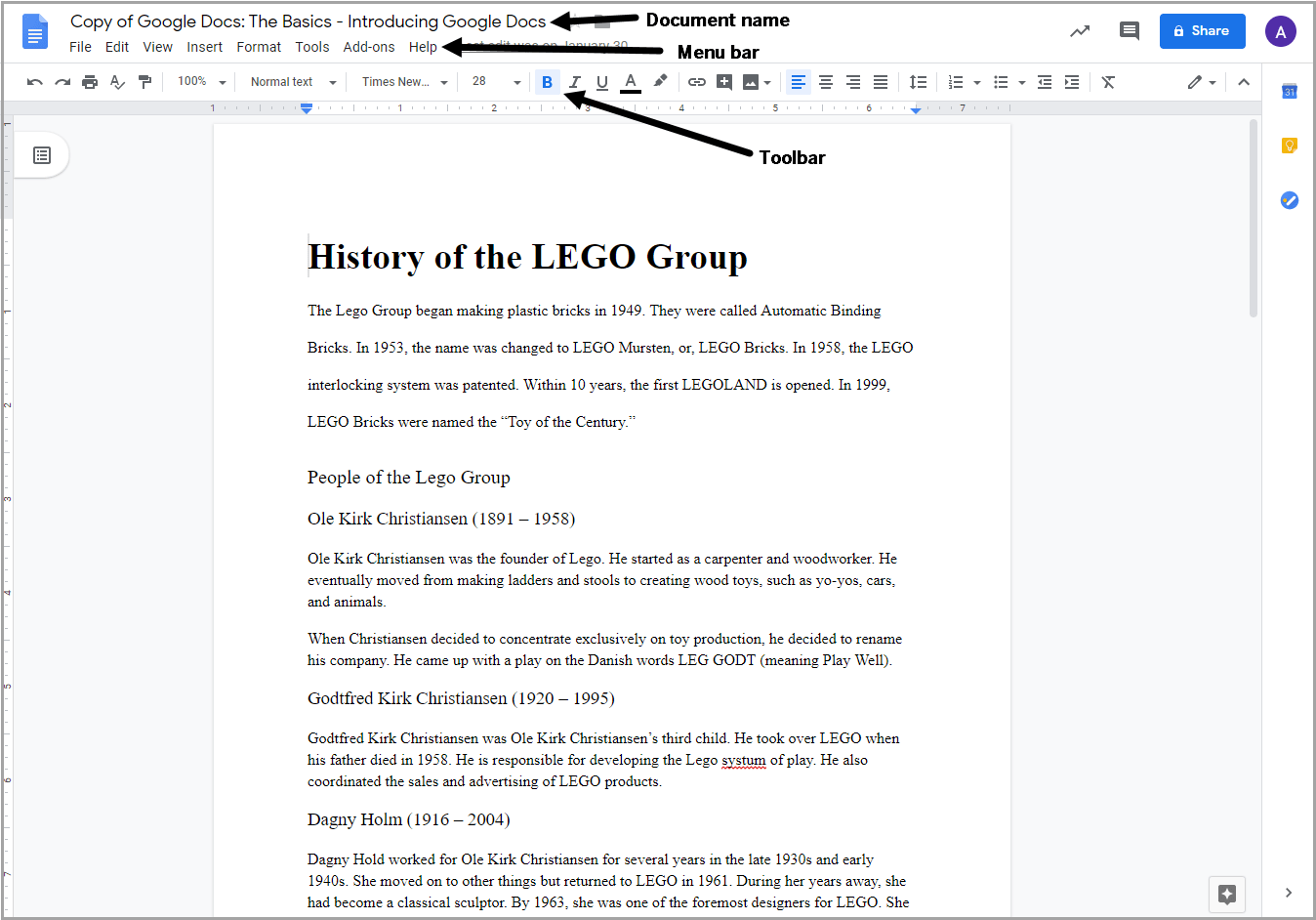Screen dimensions: 1316x920
Task: Open the account avatar labeled A
Action: click(1281, 31)
